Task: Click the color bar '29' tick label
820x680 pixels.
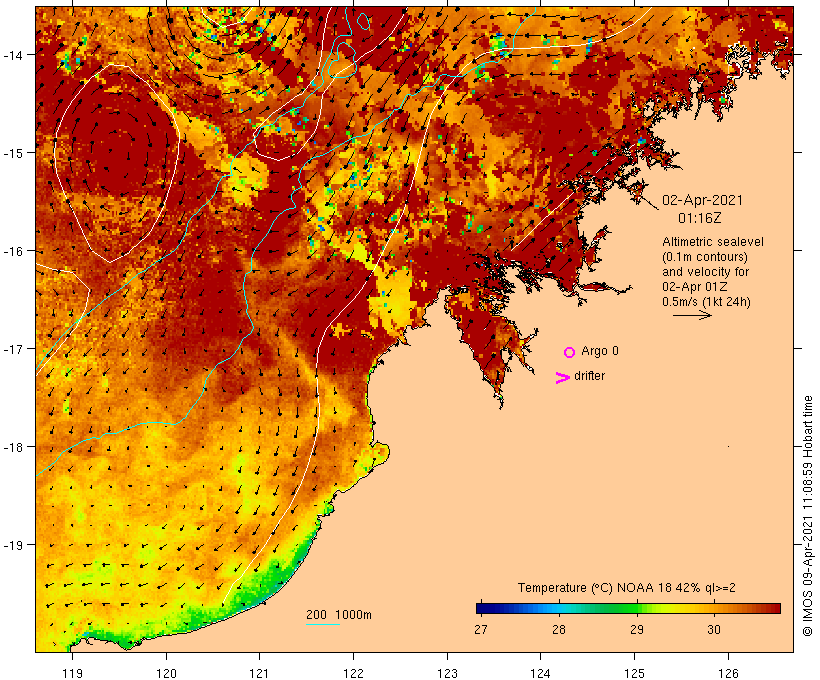Action: (636, 630)
